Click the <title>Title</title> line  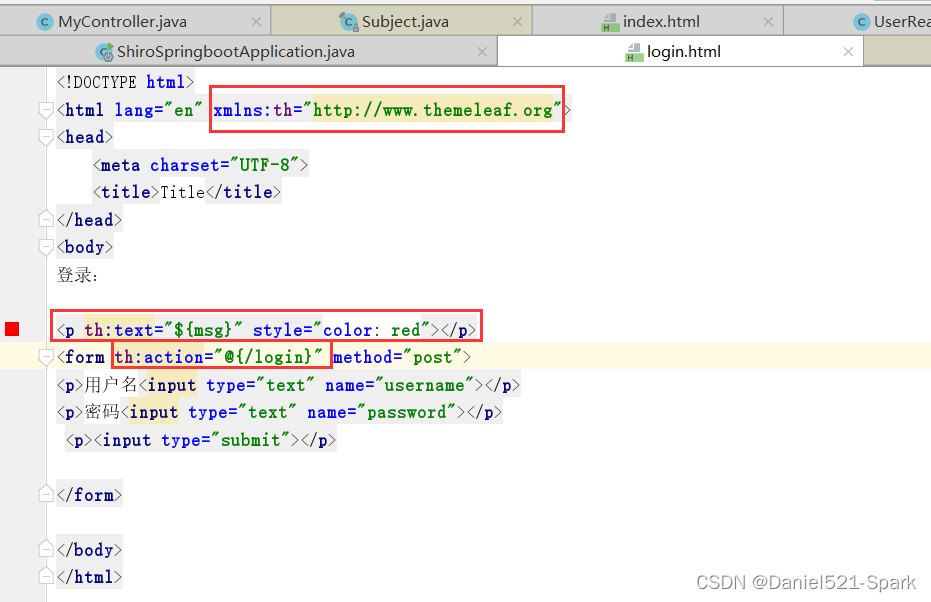pos(187,192)
